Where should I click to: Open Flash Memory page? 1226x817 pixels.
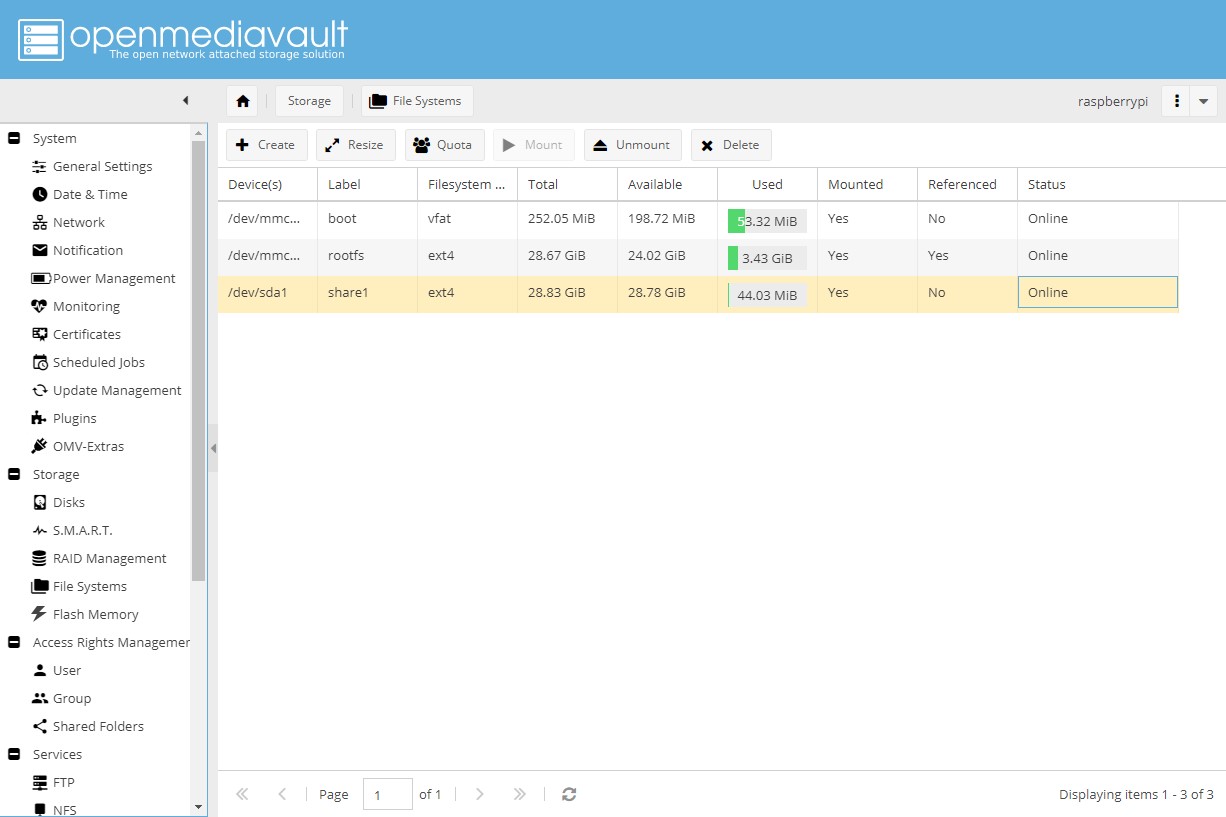[x=95, y=615]
